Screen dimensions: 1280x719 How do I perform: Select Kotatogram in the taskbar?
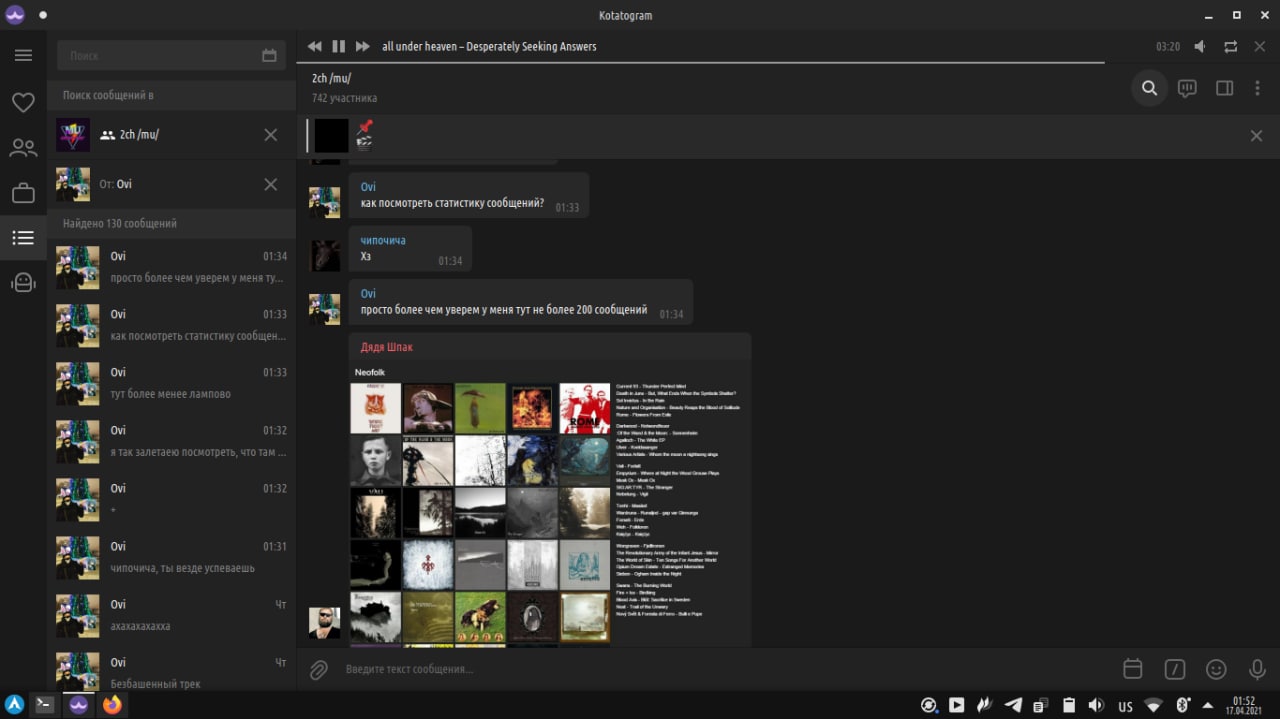[78, 705]
